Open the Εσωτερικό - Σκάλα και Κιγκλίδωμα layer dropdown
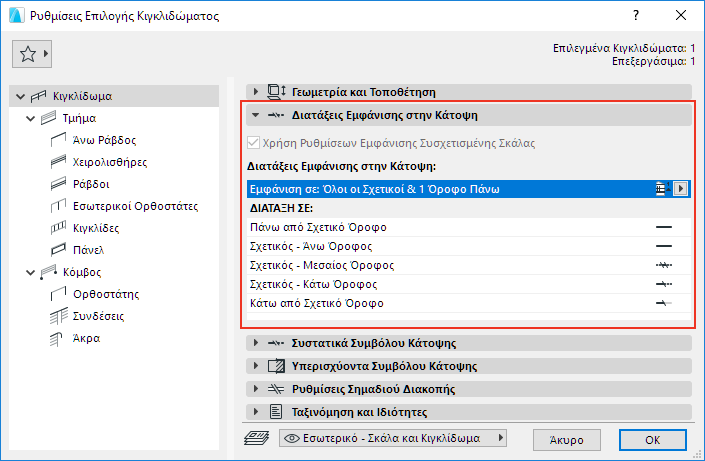705x461 pixels. click(393, 438)
